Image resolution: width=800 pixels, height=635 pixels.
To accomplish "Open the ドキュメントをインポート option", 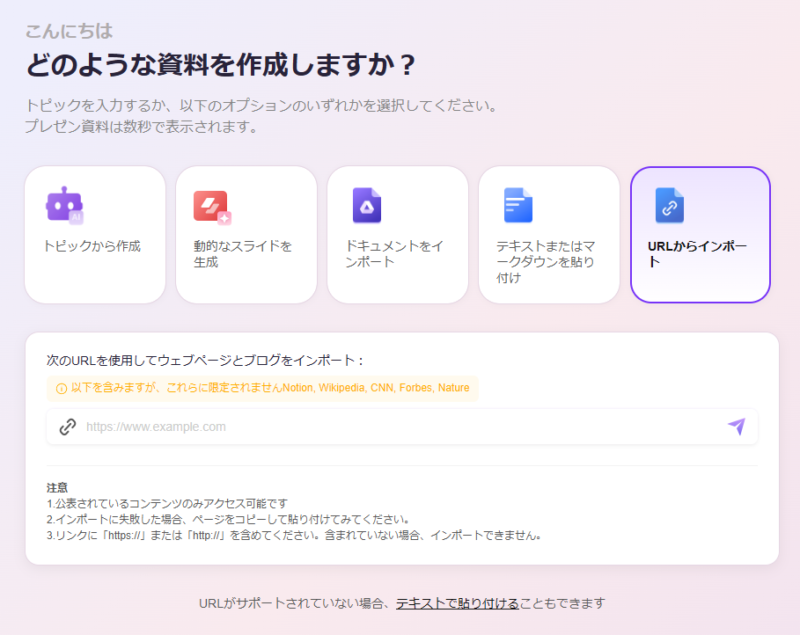I will 395,254.
